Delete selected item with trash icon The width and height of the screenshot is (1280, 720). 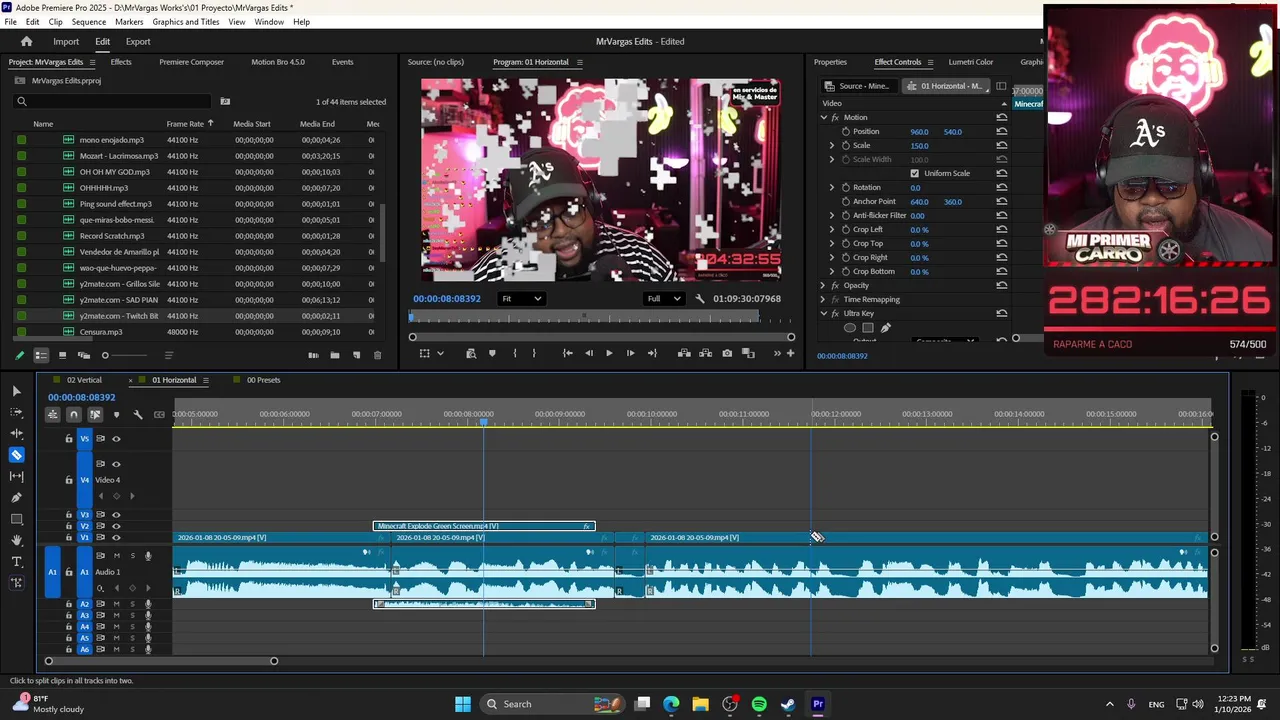tap(377, 355)
